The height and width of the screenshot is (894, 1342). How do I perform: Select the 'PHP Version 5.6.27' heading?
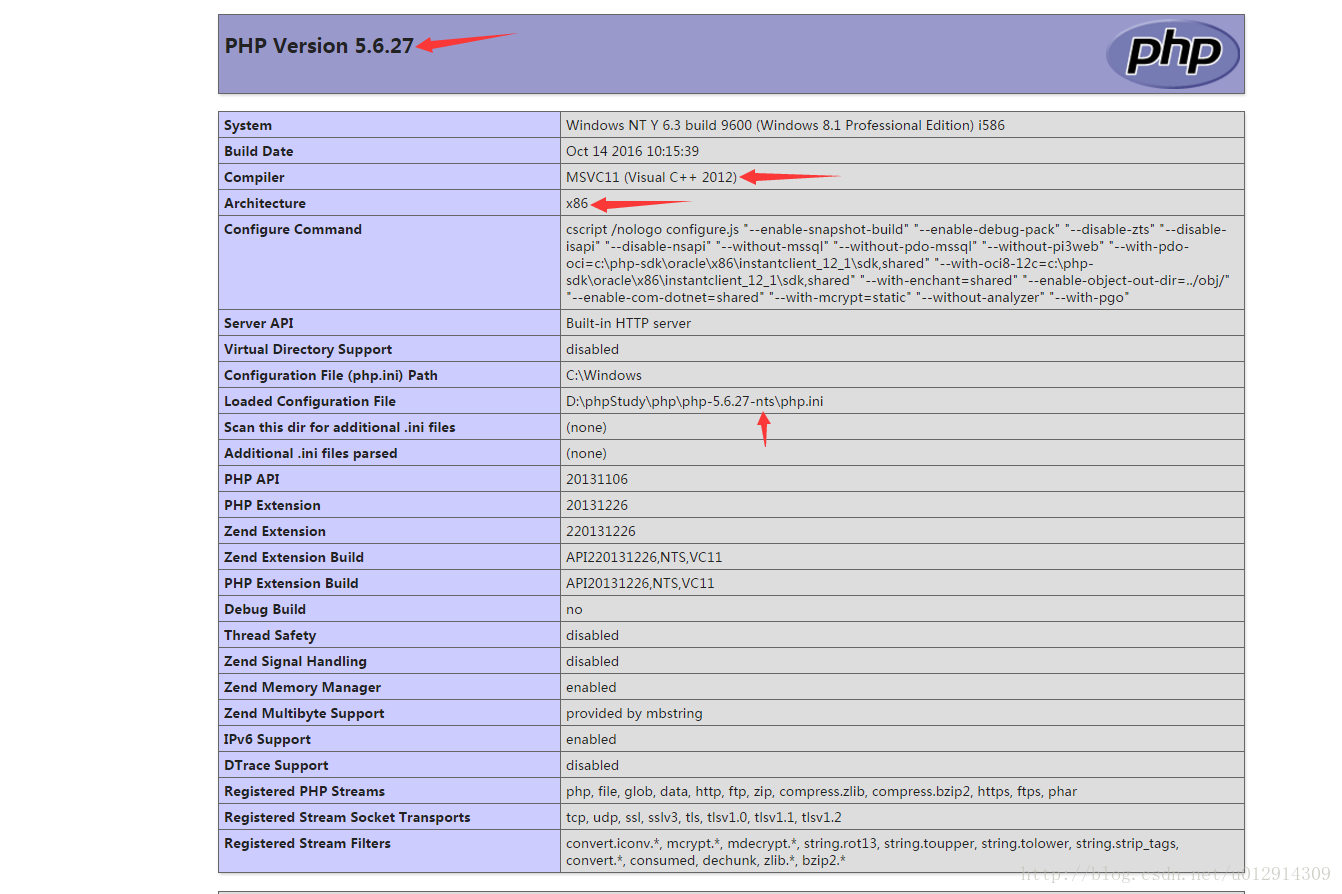point(318,46)
